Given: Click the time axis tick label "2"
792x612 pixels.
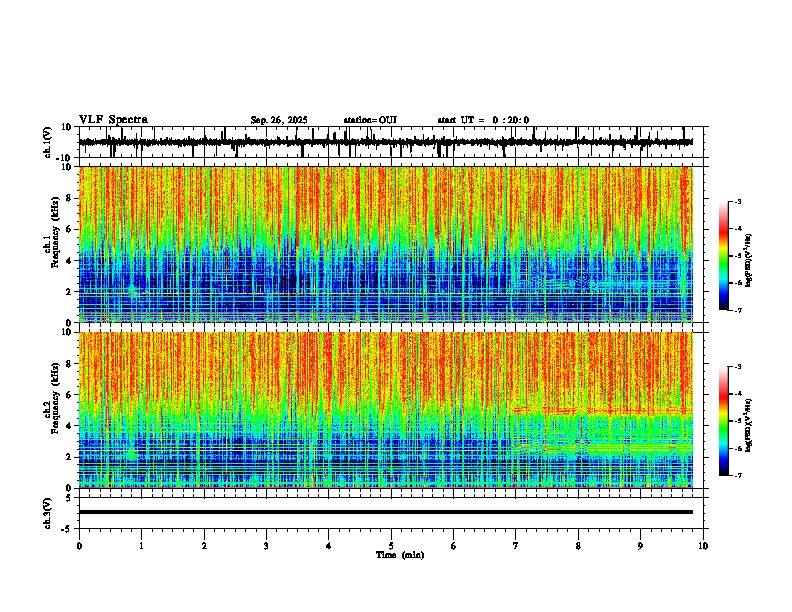Looking at the screenshot, I should [x=204, y=546].
